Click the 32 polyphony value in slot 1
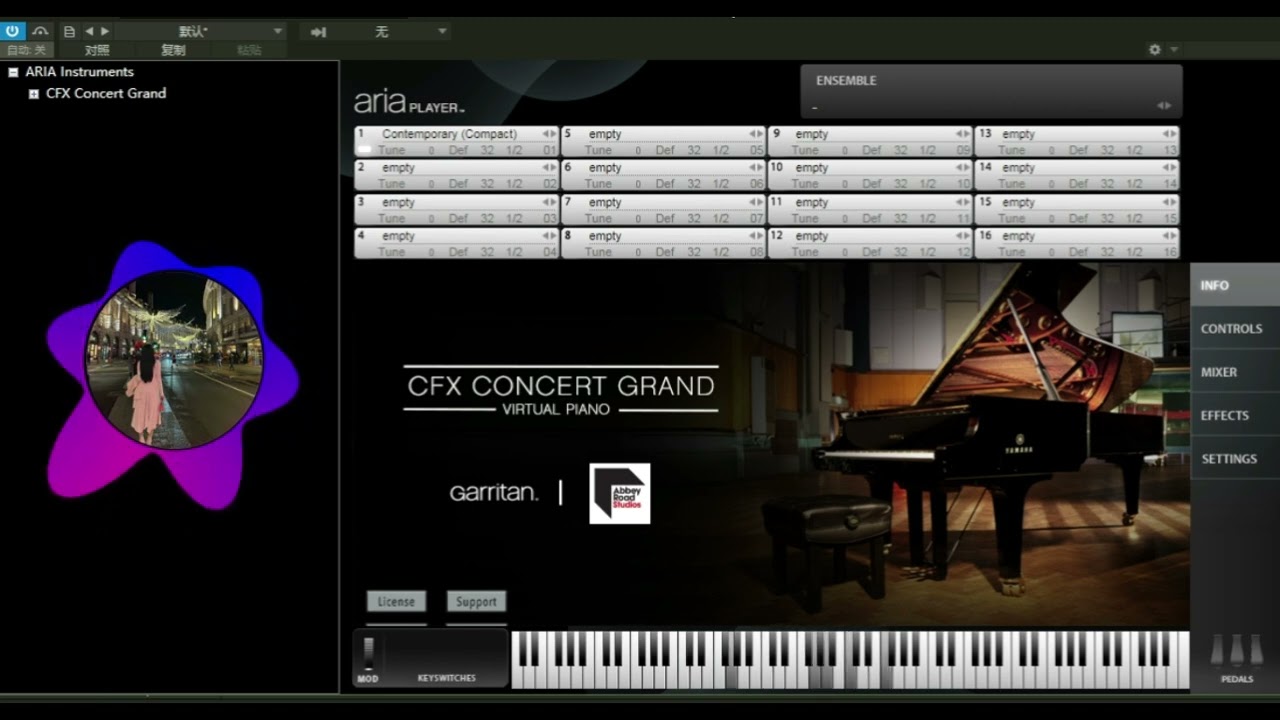This screenshot has height=720, width=1280. point(487,151)
